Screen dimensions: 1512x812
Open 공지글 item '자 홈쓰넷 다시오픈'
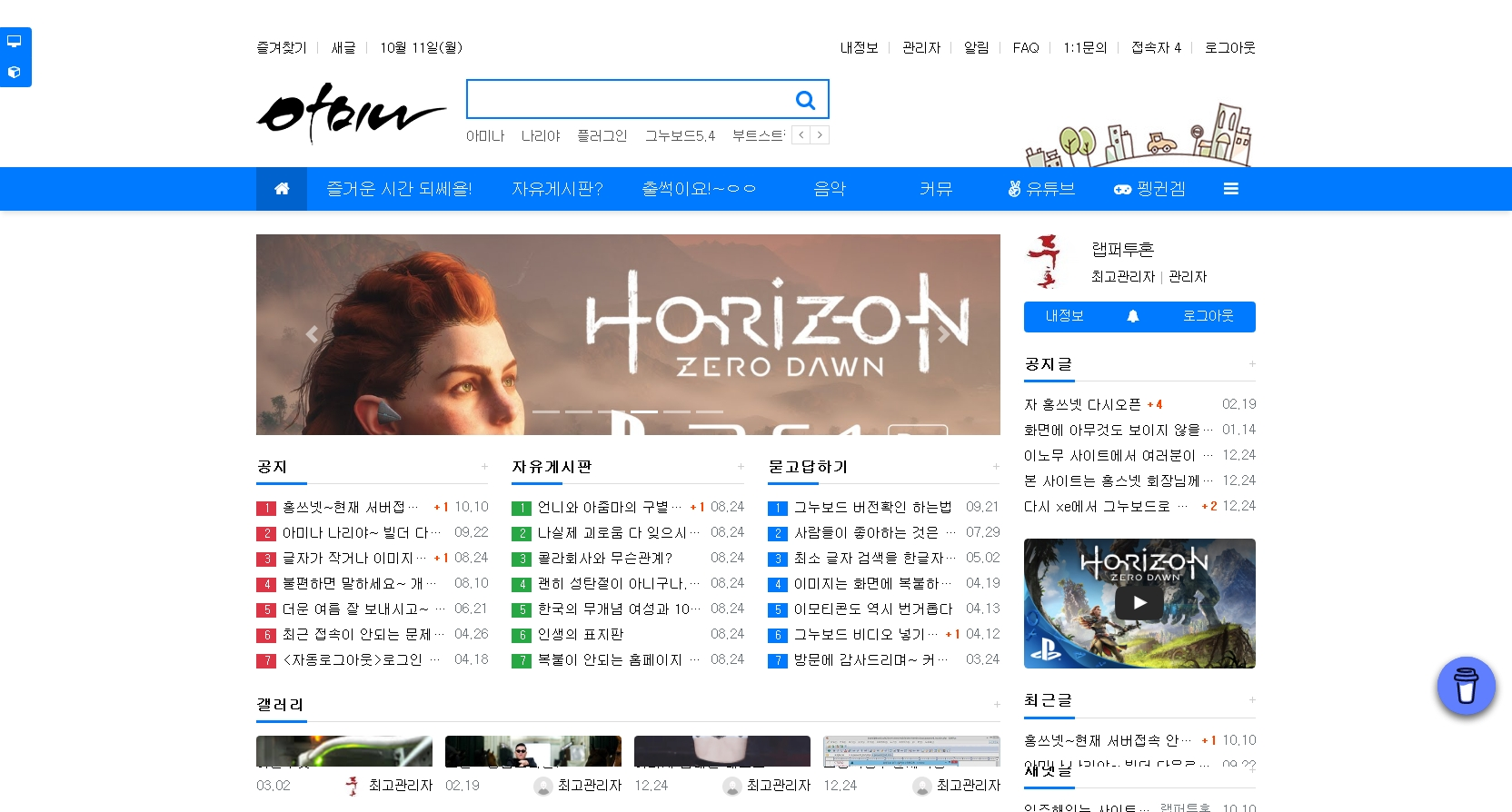(1082, 405)
